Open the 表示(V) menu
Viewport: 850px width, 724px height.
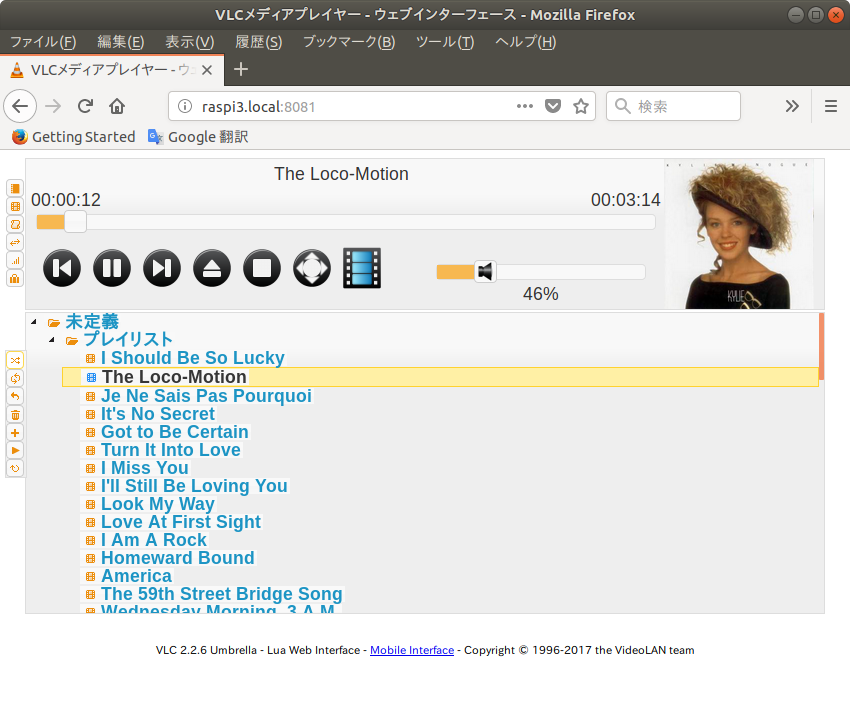(190, 42)
